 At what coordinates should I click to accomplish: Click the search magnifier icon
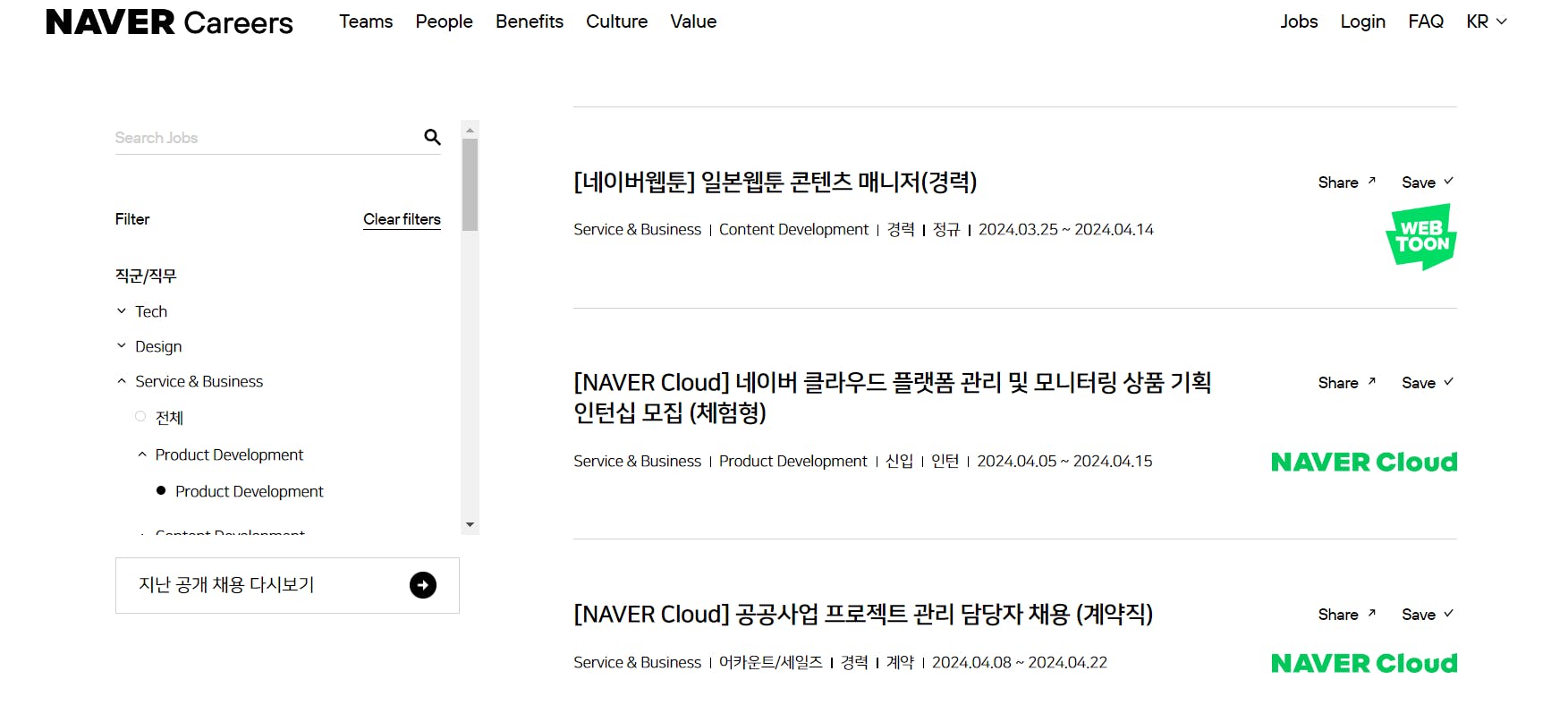[432, 137]
